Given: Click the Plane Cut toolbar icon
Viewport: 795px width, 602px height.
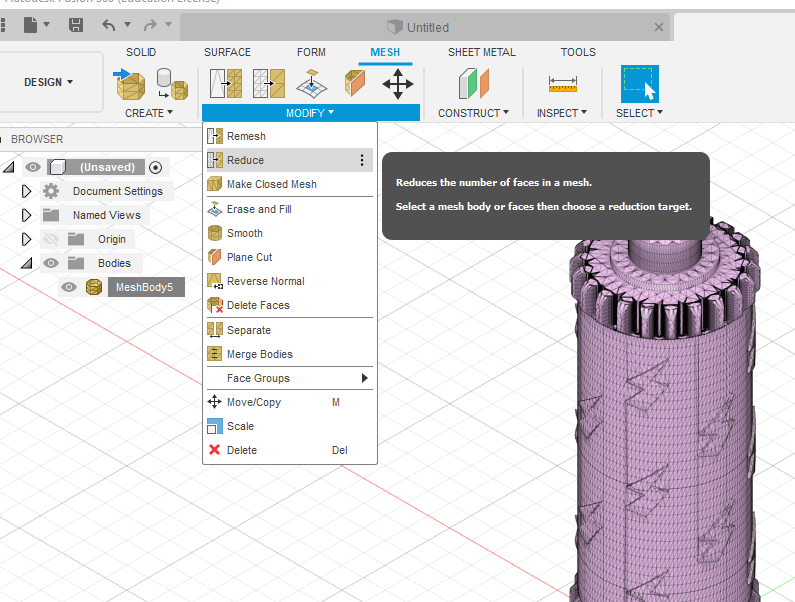Looking at the screenshot, I should coord(355,84).
